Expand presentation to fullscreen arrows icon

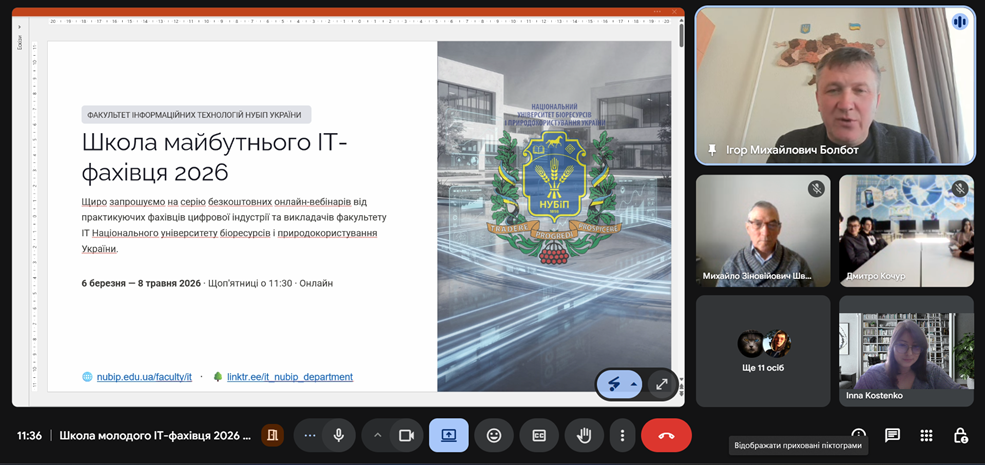point(661,384)
